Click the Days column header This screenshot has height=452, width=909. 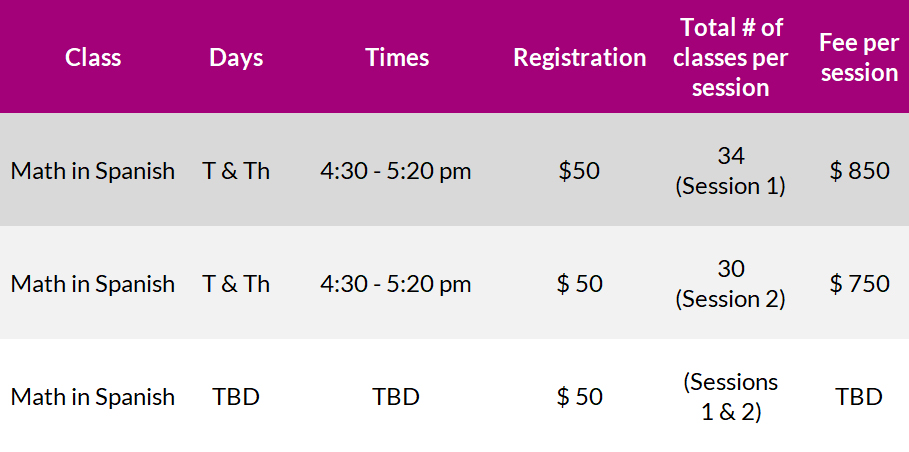point(236,57)
